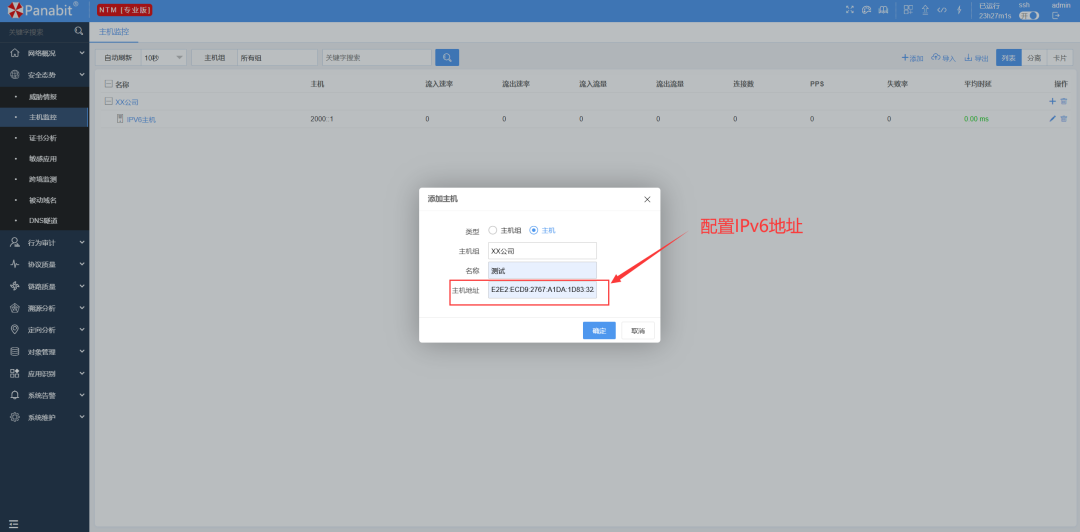Open the 证书分析 submenu item

pyautogui.click(x=44, y=138)
